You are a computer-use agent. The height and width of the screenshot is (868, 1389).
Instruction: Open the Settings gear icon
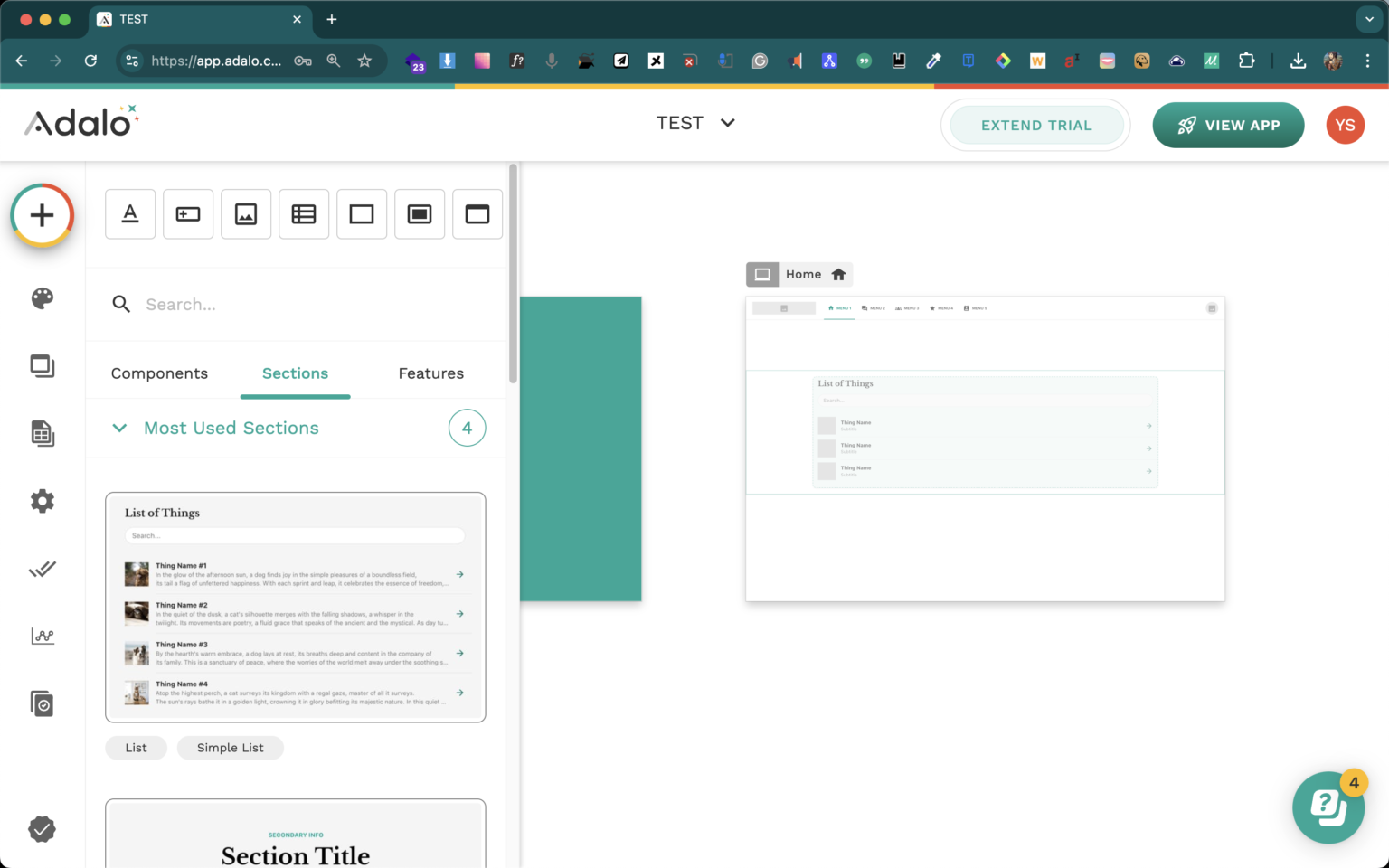point(42,501)
